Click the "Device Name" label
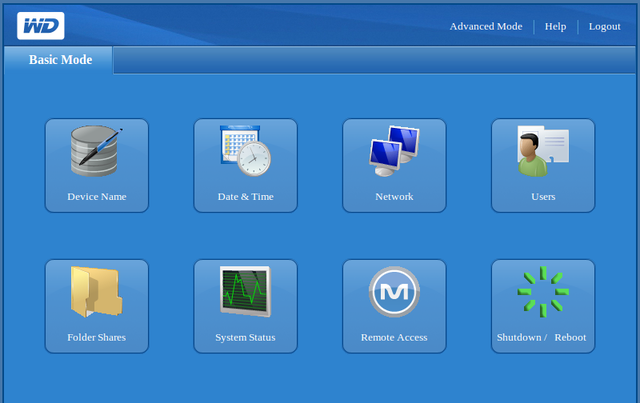640x403 pixels. point(97,197)
